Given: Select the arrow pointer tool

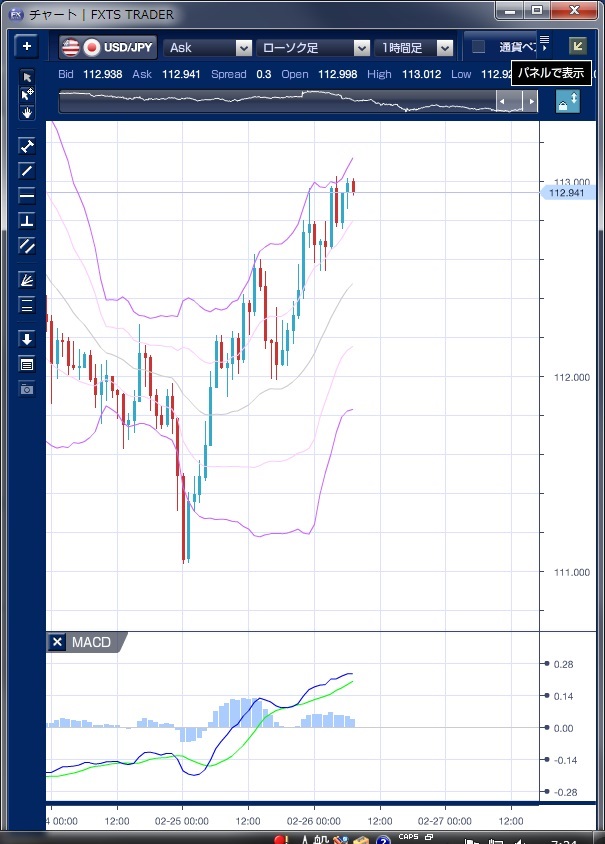Looking at the screenshot, I should [x=27, y=77].
